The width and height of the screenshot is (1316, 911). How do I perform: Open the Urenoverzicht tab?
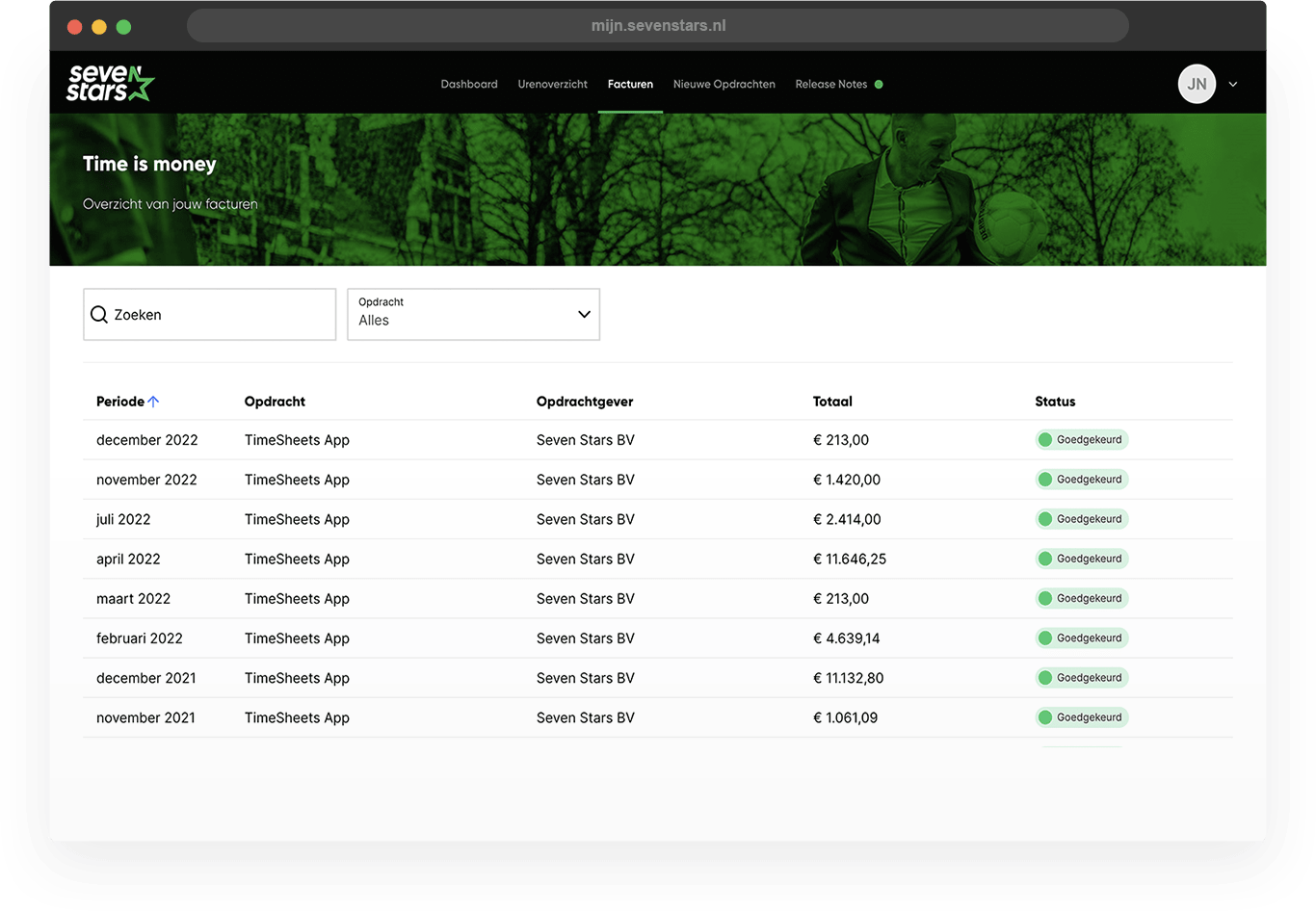(x=552, y=85)
